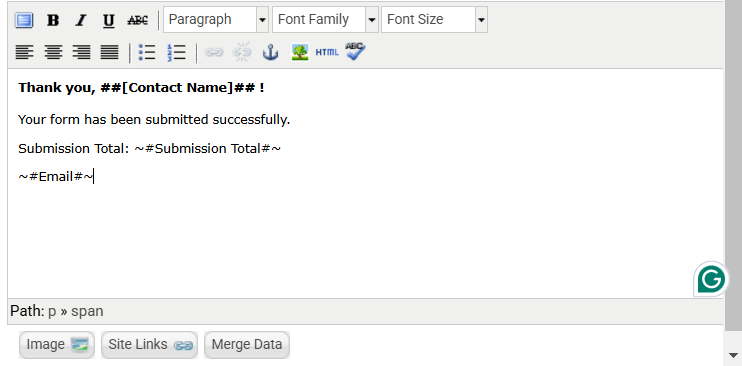Open the HTML source editor
Viewport: 742px width, 366px height.
tap(327, 52)
